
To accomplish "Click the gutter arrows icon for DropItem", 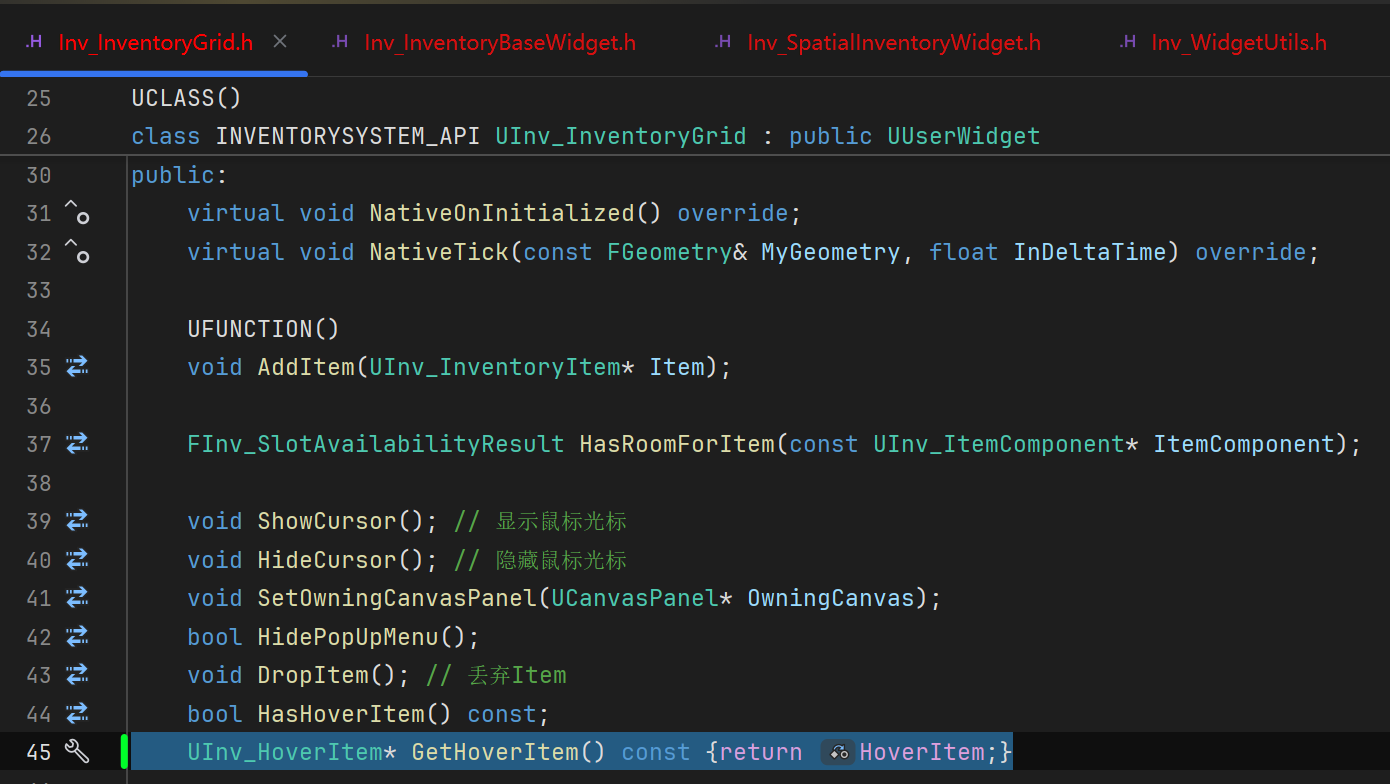I will [77, 675].
